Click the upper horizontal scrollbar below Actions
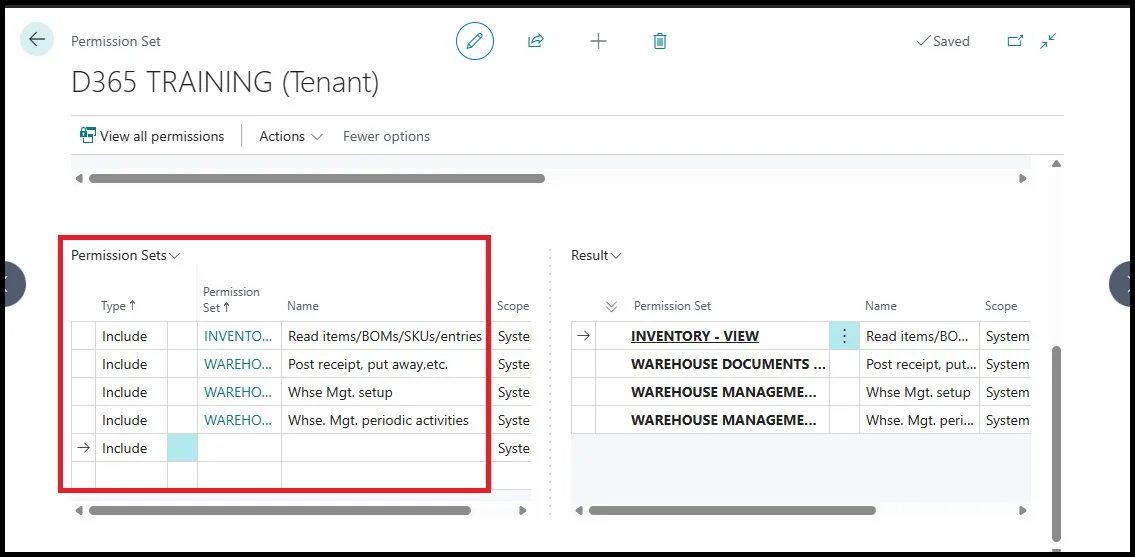1135x557 pixels. [x=317, y=178]
